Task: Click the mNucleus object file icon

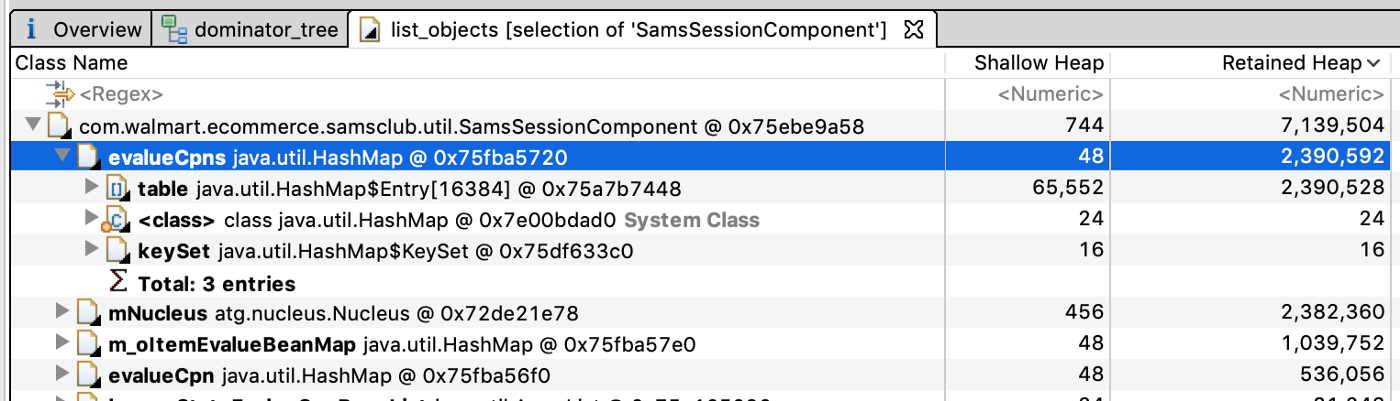Action: pos(90,314)
